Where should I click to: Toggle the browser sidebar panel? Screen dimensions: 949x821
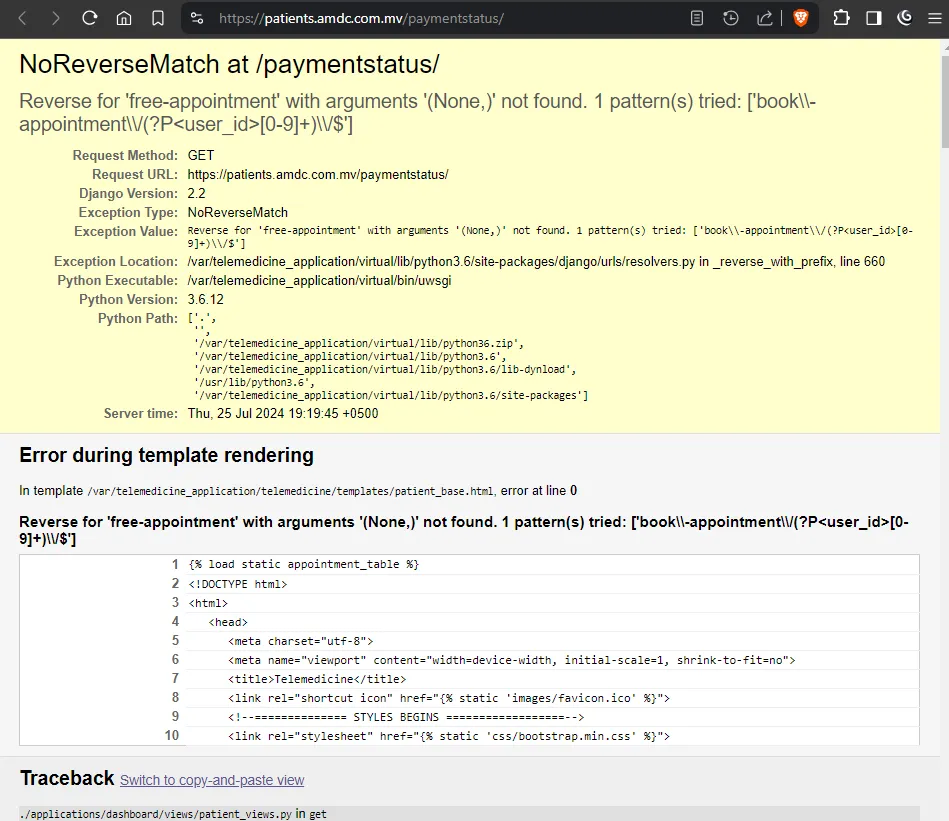[x=873, y=18]
